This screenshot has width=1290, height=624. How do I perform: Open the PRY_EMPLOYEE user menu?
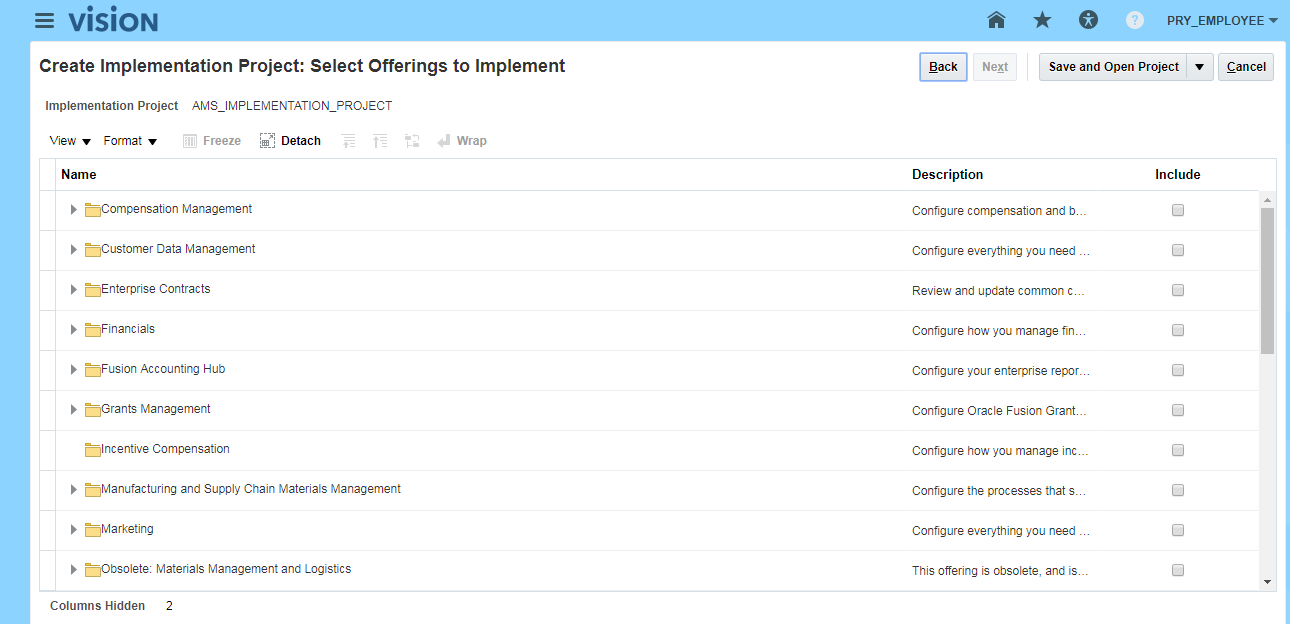click(1222, 20)
